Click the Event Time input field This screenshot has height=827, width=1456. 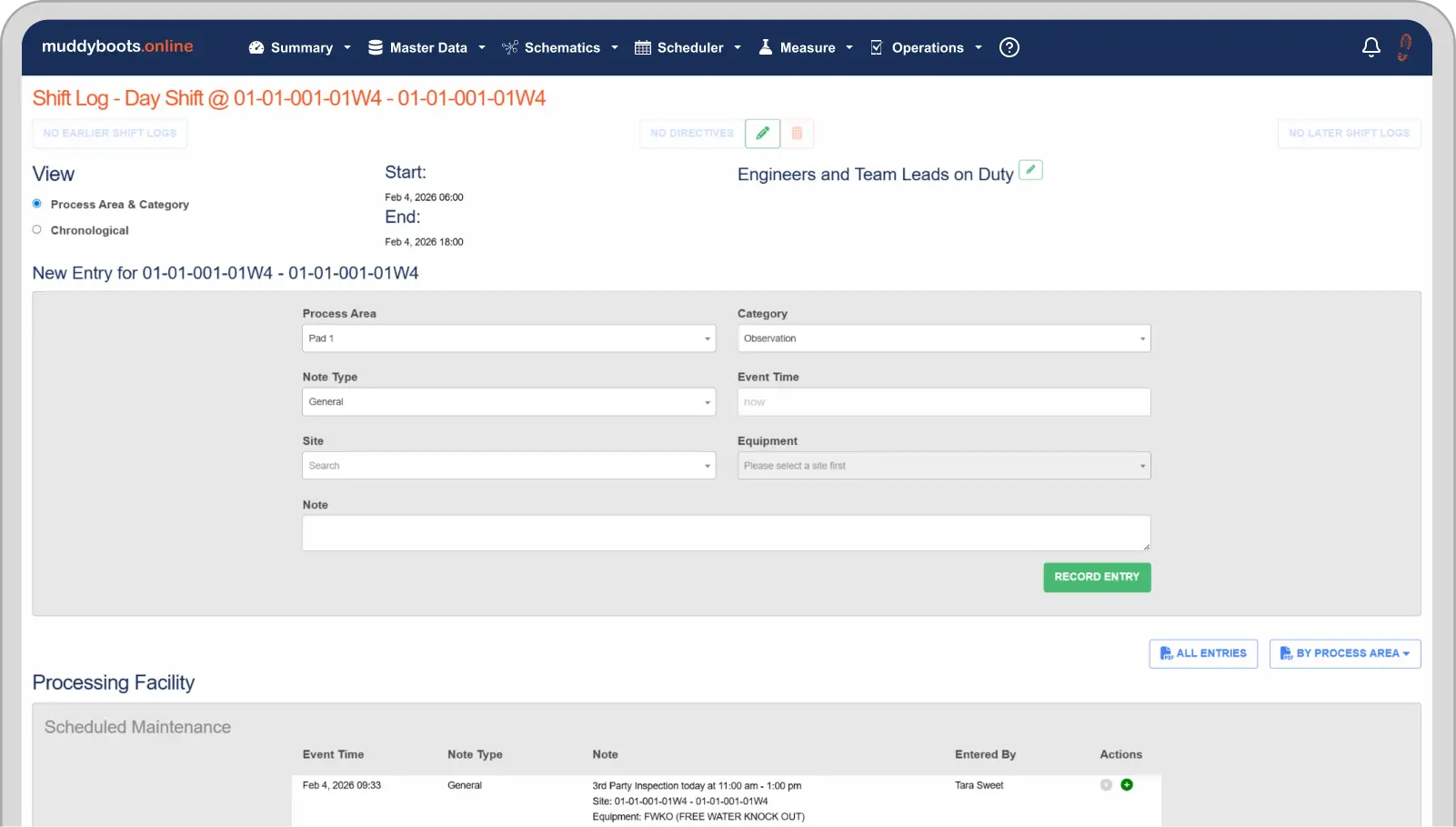(943, 402)
